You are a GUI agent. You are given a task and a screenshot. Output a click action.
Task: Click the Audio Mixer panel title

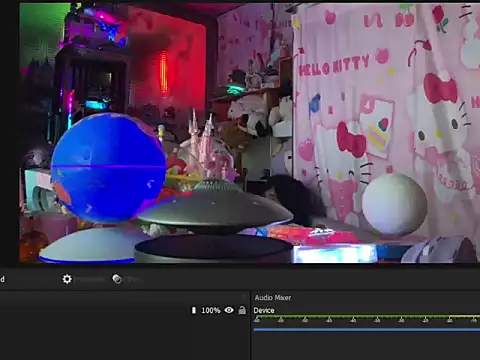click(x=273, y=298)
